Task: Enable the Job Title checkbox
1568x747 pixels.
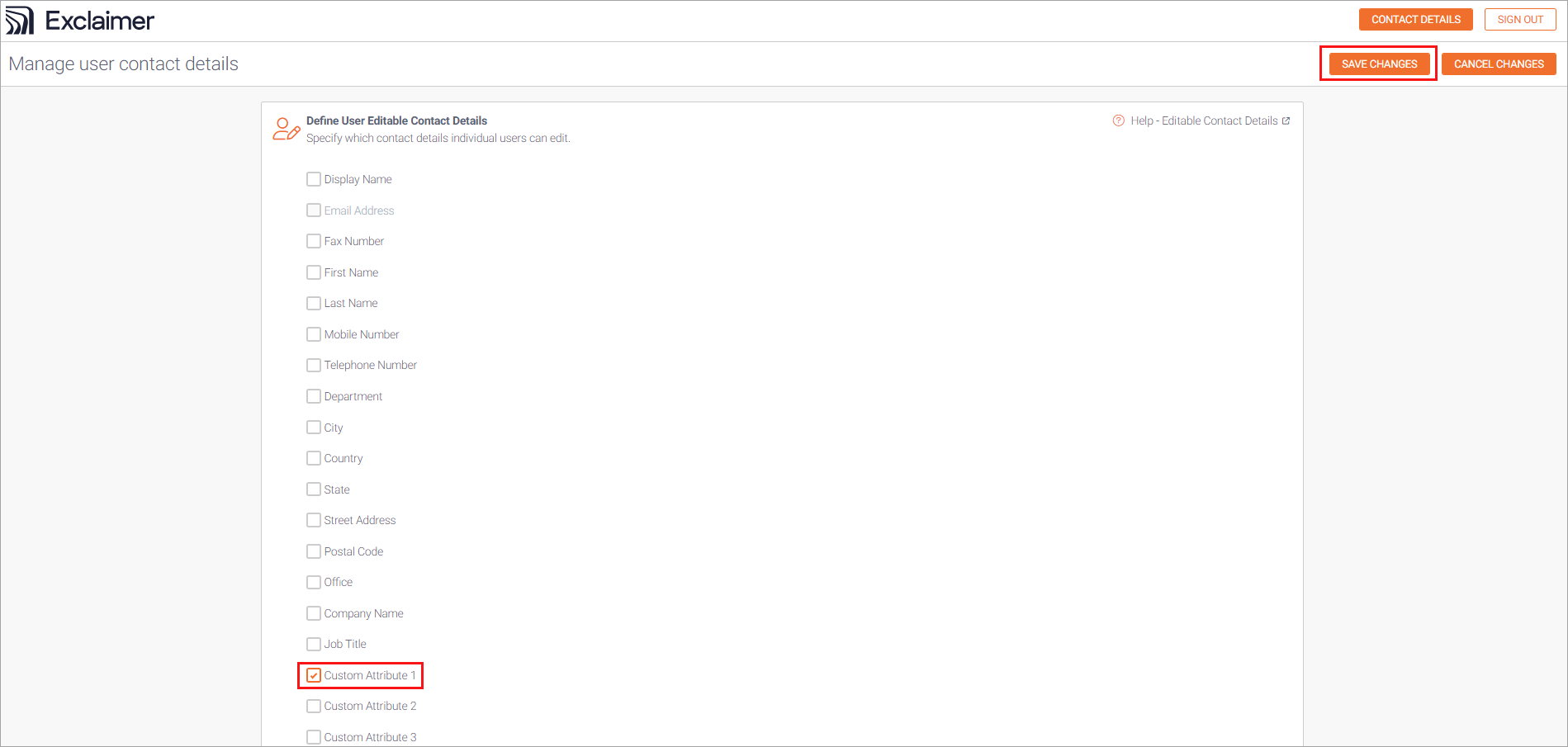Action: click(x=314, y=644)
